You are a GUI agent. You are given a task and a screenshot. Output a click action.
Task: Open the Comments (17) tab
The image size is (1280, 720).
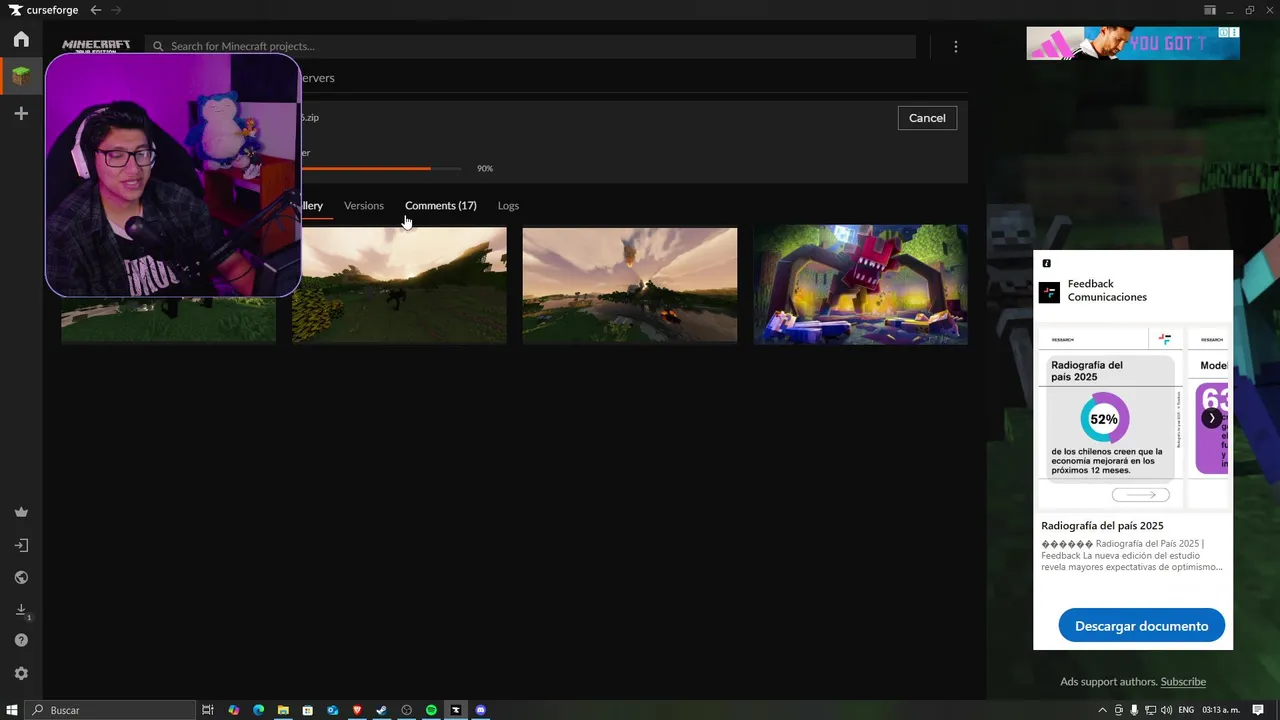tap(441, 206)
